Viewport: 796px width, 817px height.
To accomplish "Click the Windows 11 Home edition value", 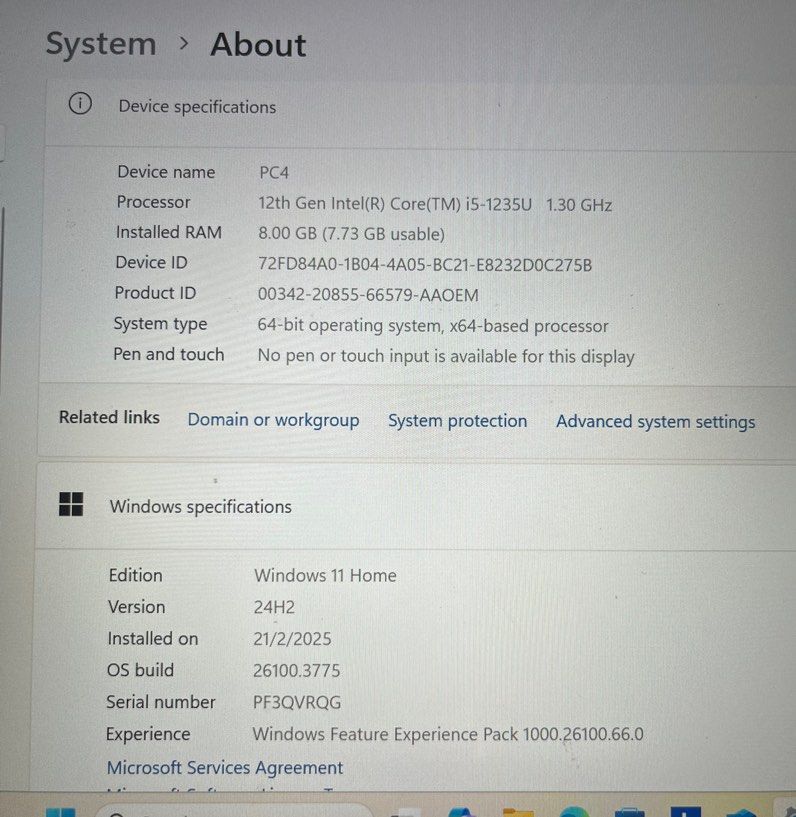I will (325, 576).
